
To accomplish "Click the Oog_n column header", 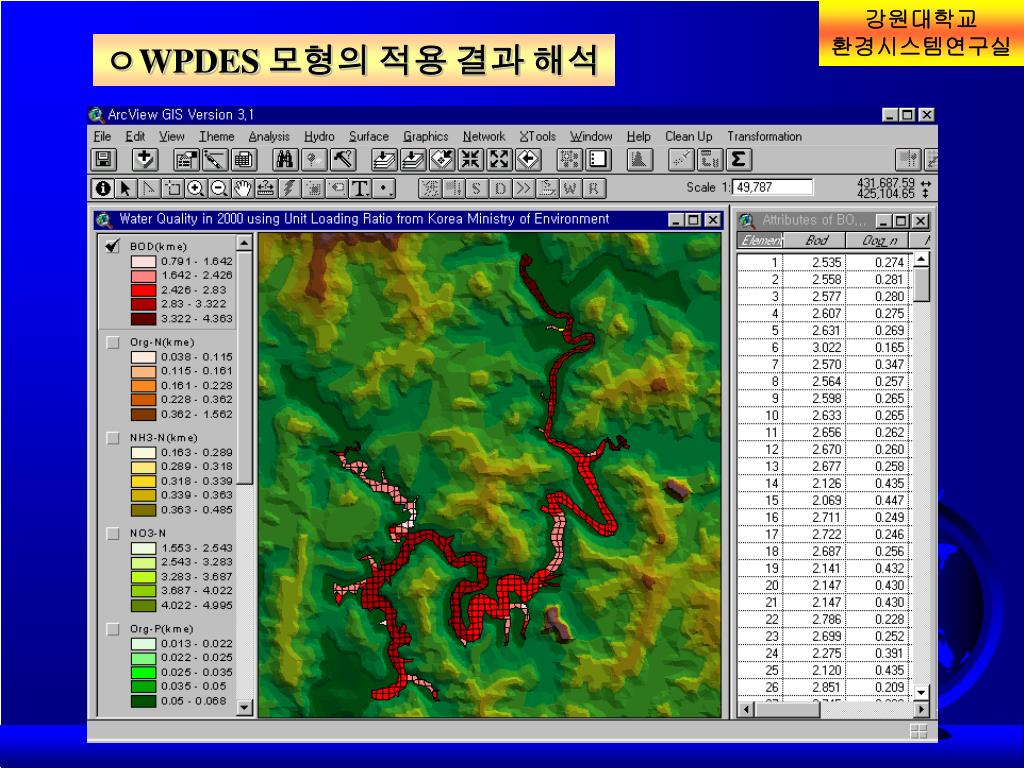I will tap(879, 240).
